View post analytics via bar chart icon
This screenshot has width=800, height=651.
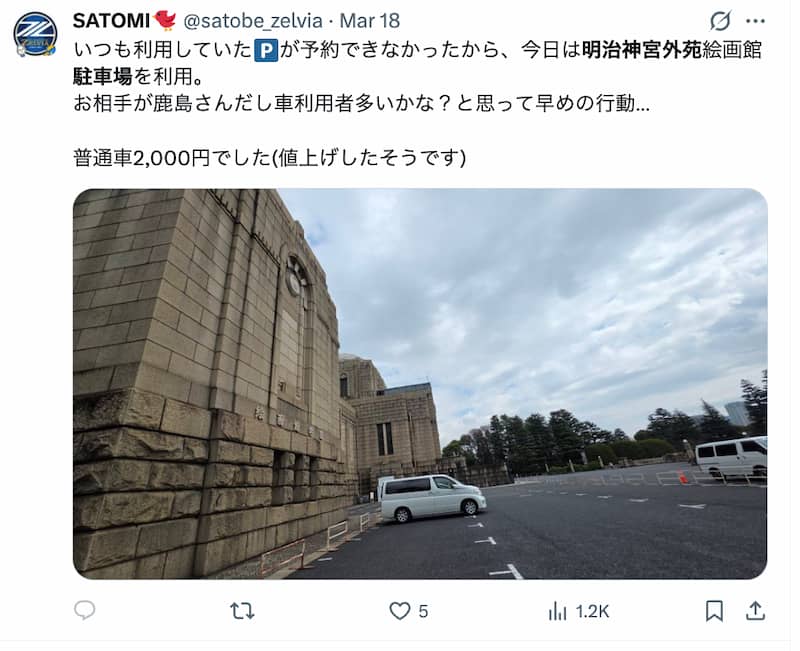[x=558, y=611]
